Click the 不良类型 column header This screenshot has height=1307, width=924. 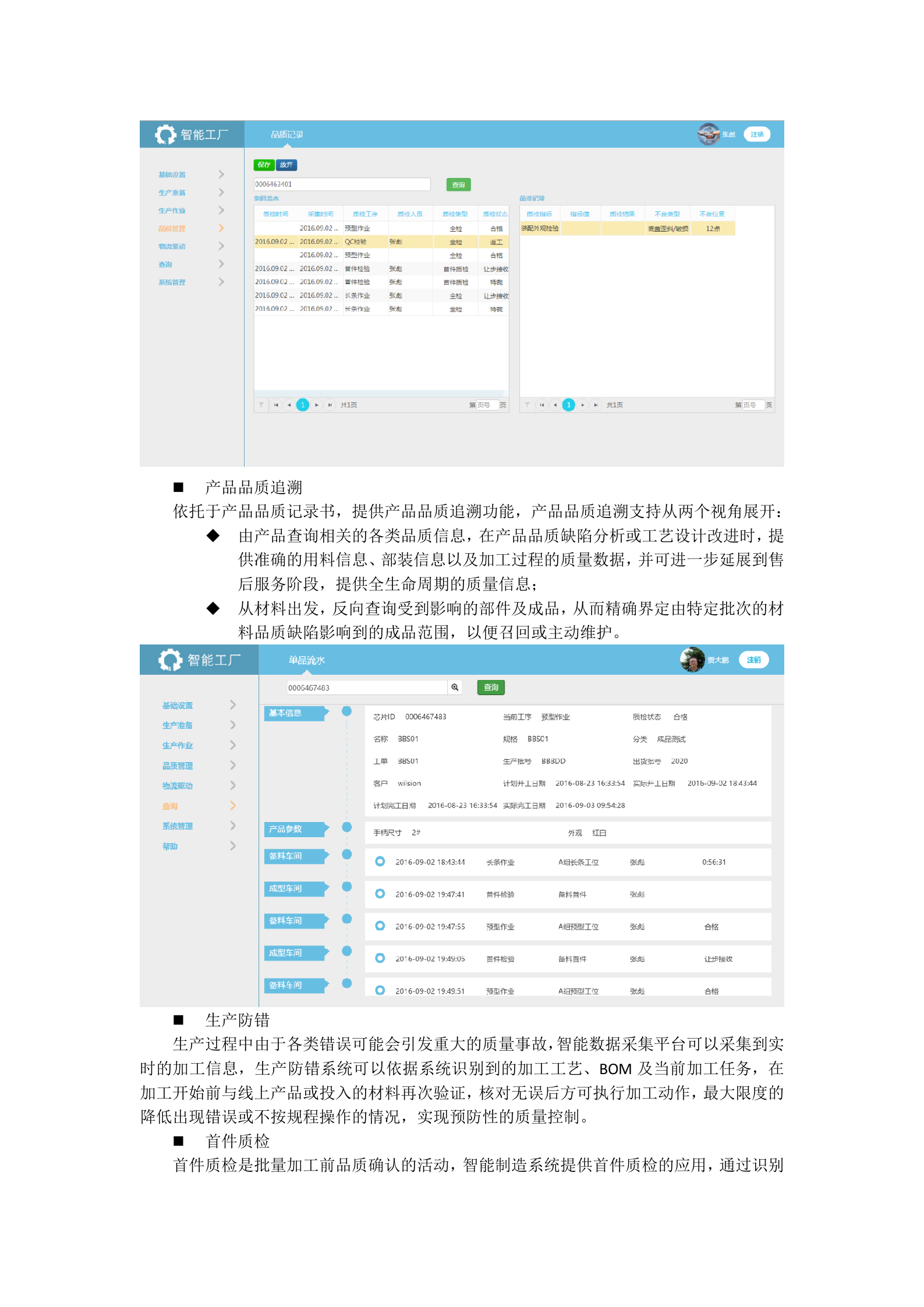pyautogui.click(x=667, y=214)
